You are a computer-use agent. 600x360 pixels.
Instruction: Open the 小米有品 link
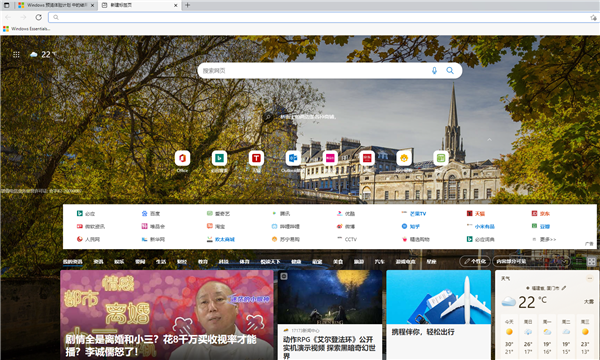point(481,226)
